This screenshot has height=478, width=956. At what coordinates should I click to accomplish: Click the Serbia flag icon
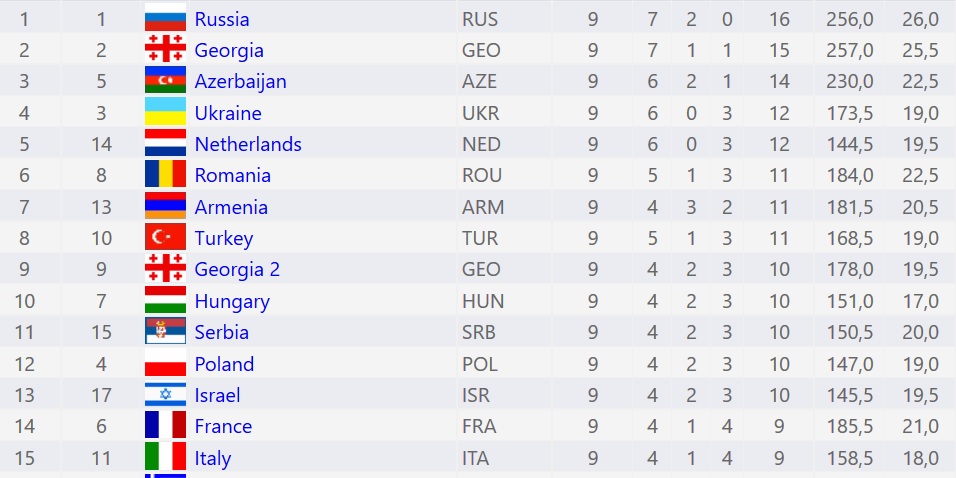pos(165,330)
